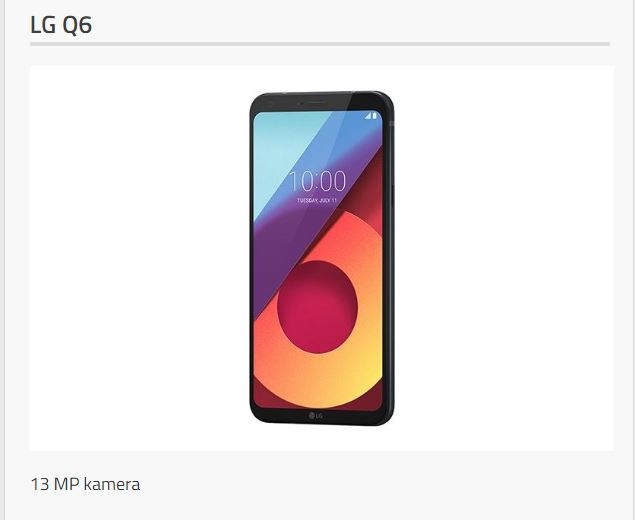
Task: Select the 13 MP kamera caption
Action: pos(85,484)
